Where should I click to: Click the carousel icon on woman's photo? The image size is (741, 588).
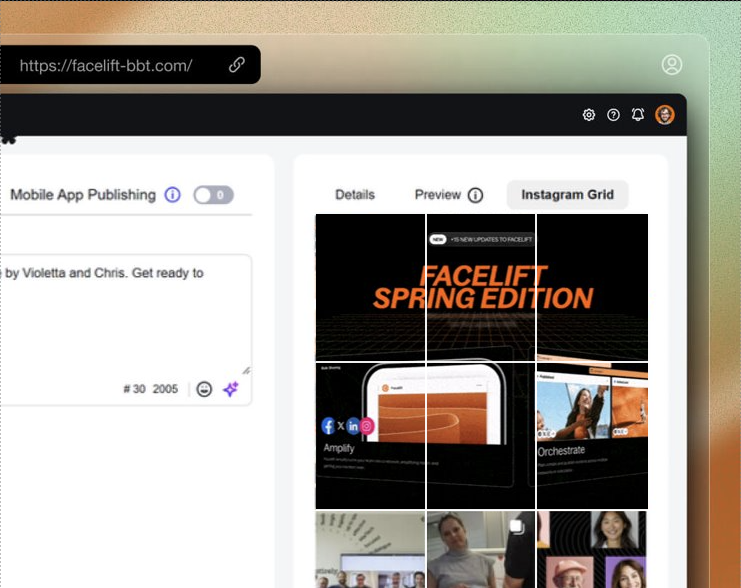click(516, 525)
